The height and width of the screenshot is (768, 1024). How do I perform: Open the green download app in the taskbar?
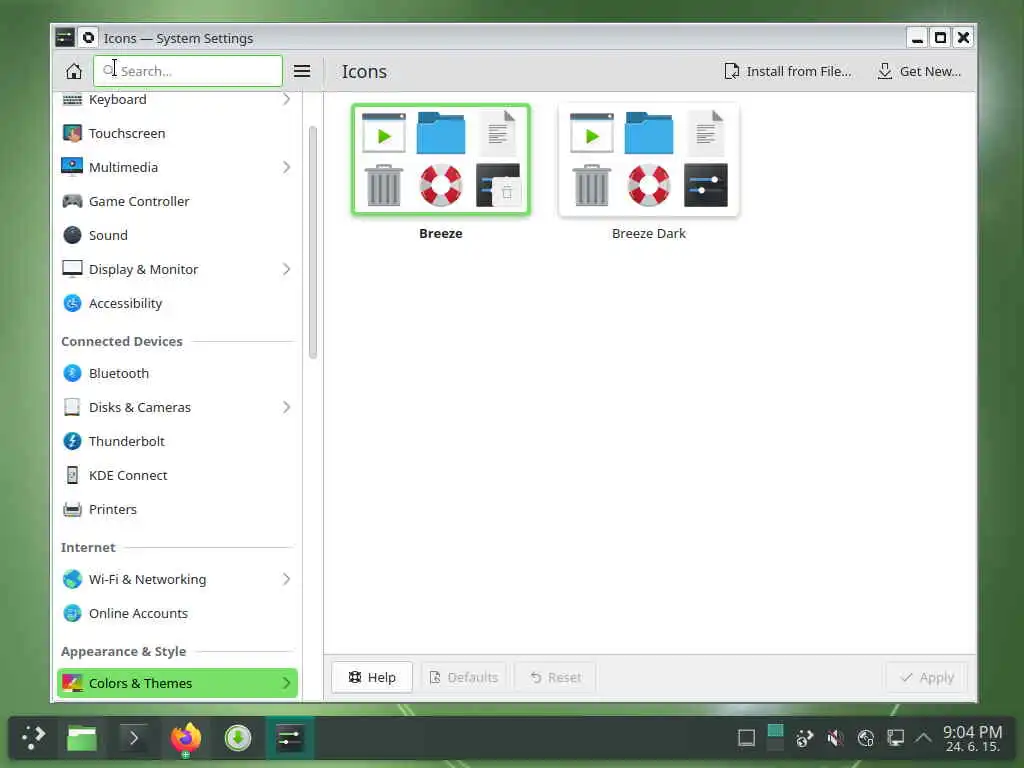(238, 738)
